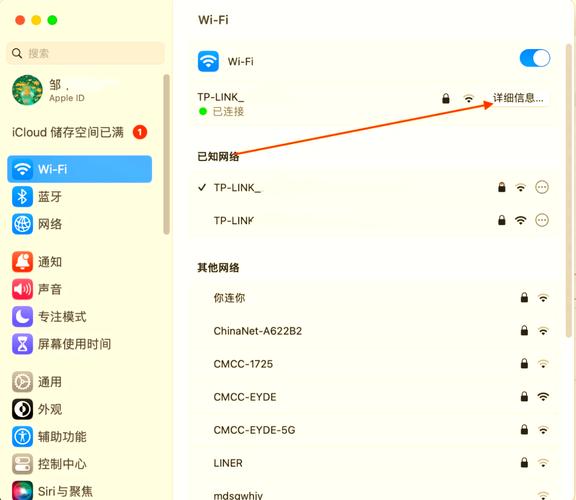Click the green zoom window button

click(52, 20)
